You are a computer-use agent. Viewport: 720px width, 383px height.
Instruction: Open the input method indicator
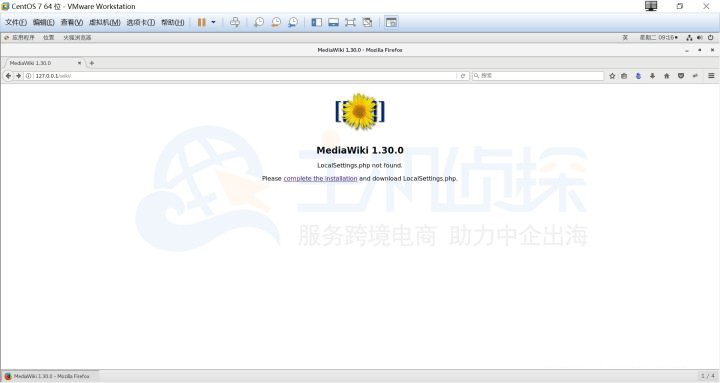[625, 38]
